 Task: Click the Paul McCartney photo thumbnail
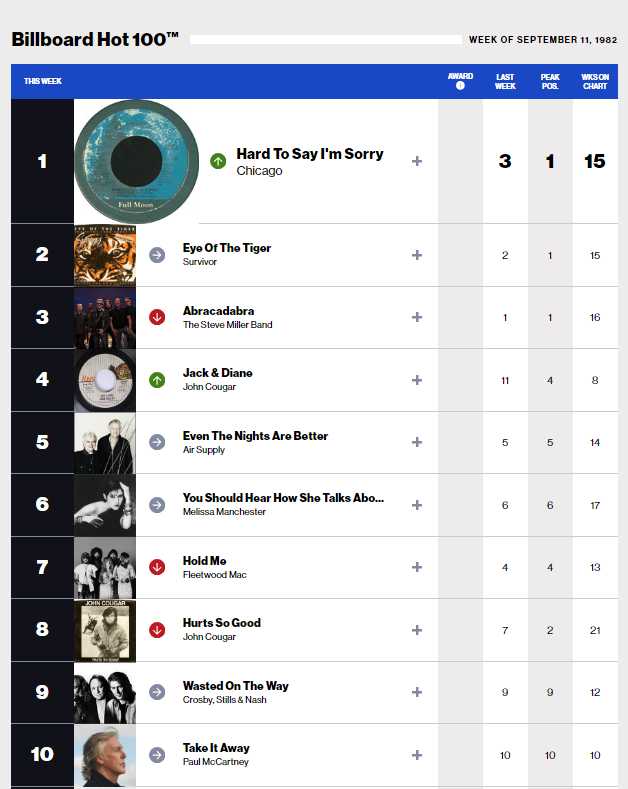(105, 755)
